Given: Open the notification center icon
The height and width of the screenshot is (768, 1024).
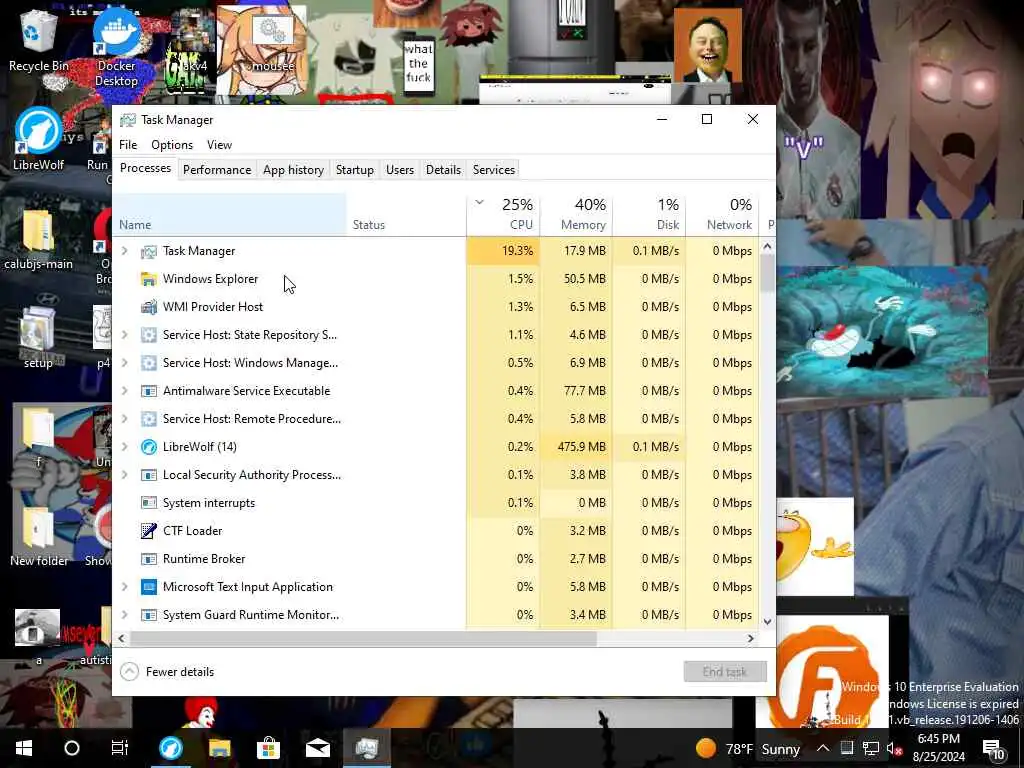Looking at the screenshot, I should click(x=993, y=748).
